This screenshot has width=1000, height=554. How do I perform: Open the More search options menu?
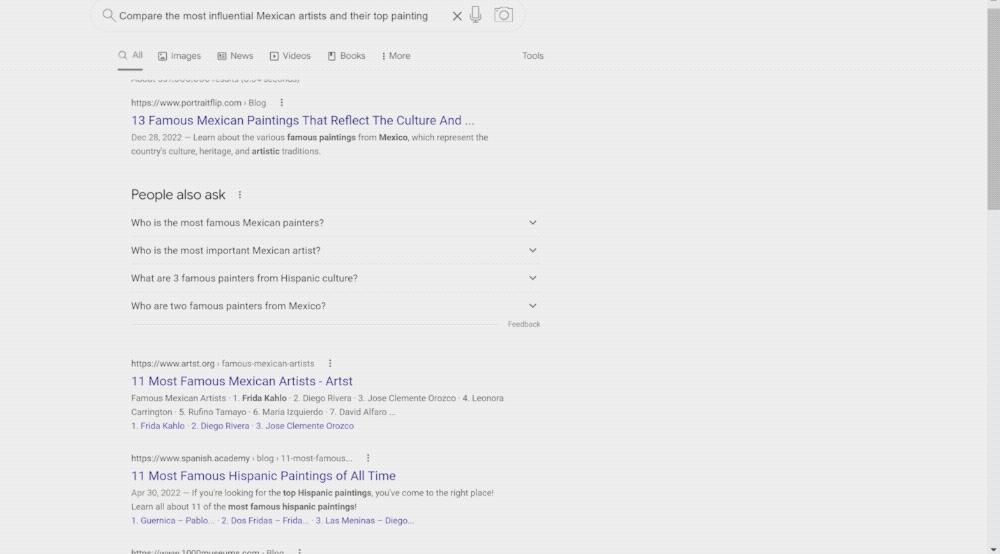click(396, 56)
